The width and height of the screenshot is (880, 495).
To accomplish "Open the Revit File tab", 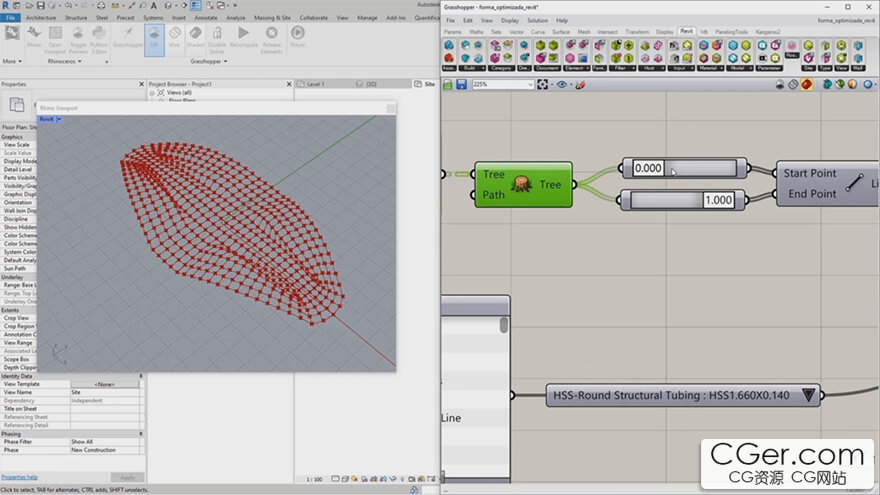I will [x=11, y=18].
